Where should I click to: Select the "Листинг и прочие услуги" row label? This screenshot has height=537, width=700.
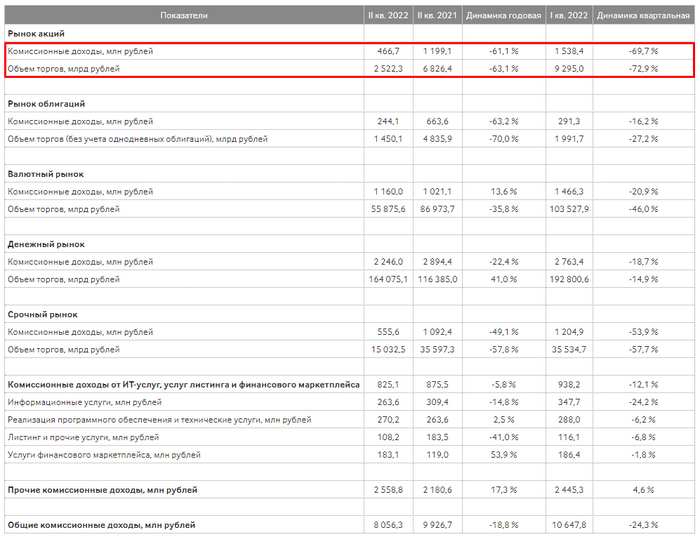pyautogui.click(x=83, y=437)
